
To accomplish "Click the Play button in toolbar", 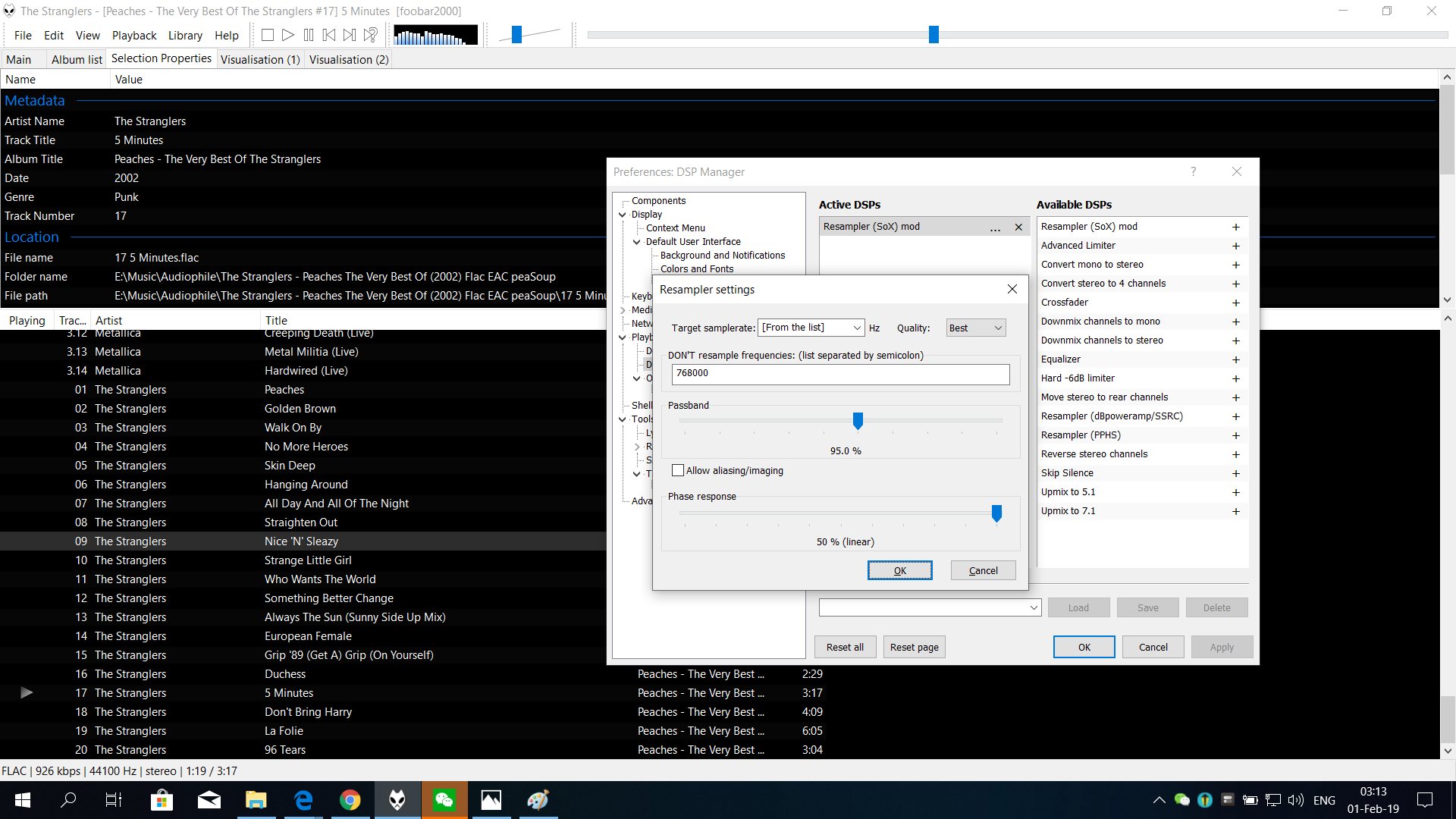I will [x=287, y=35].
